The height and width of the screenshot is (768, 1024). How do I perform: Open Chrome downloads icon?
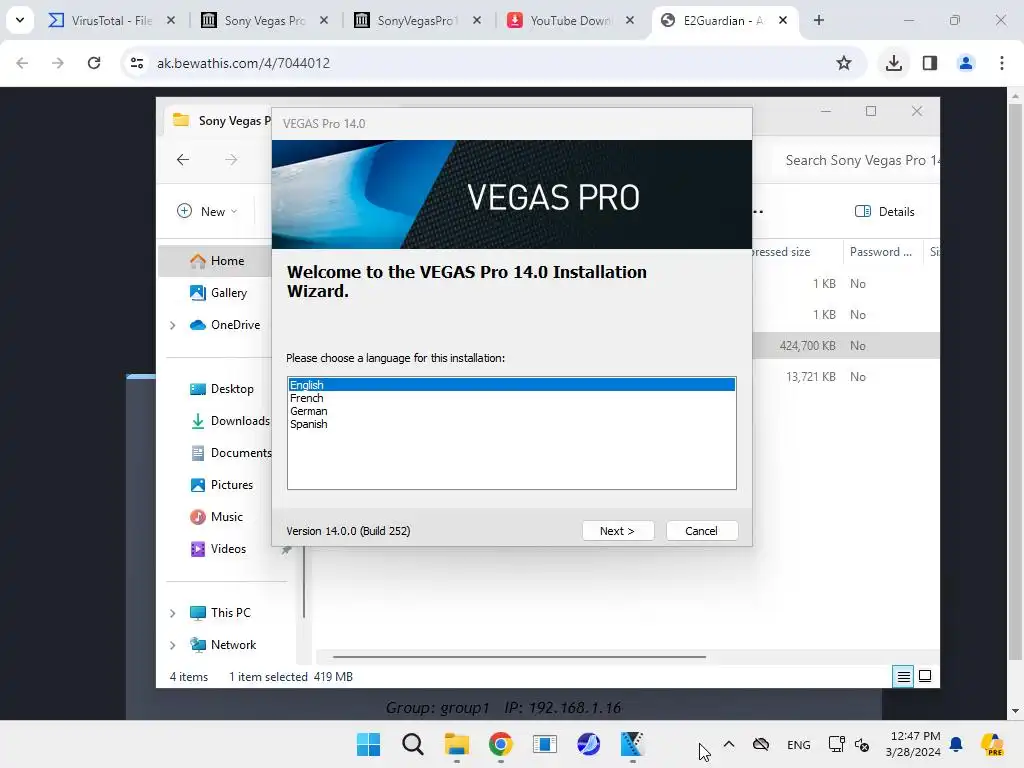click(894, 63)
